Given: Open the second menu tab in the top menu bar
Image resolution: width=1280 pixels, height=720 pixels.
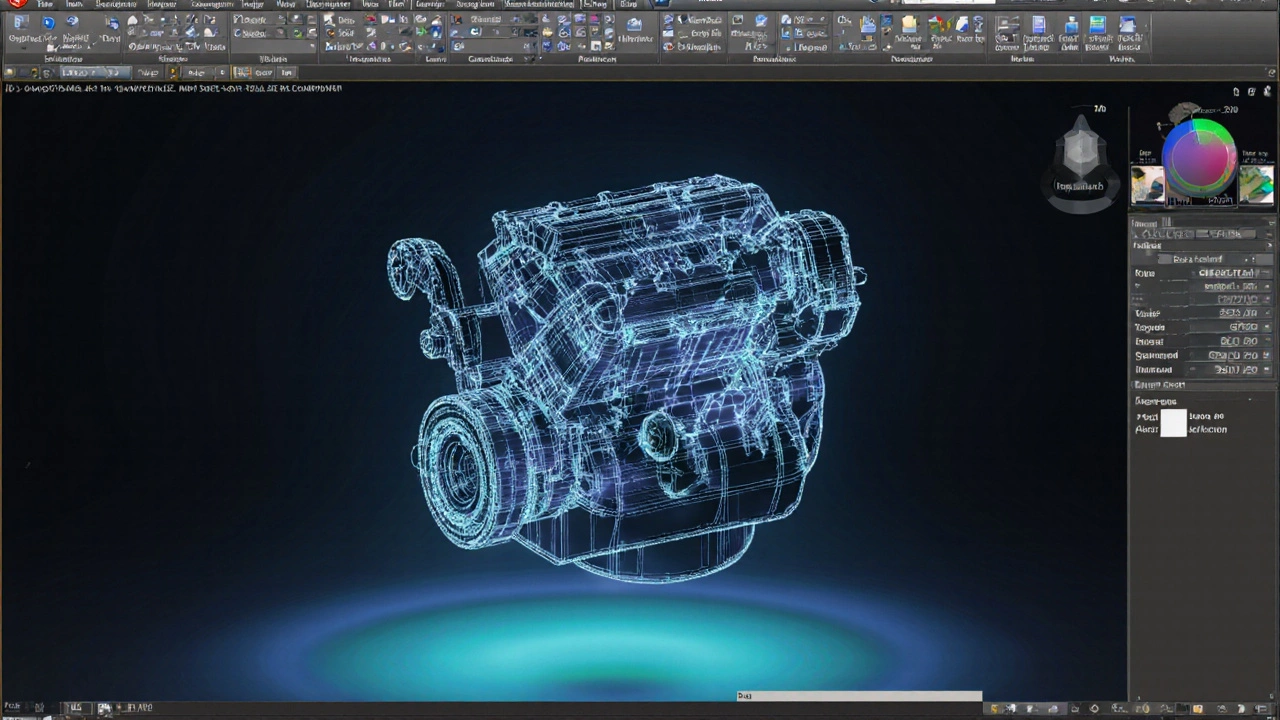Looking at the screenshot, I should pyautogui.click(x=74, y=5).
